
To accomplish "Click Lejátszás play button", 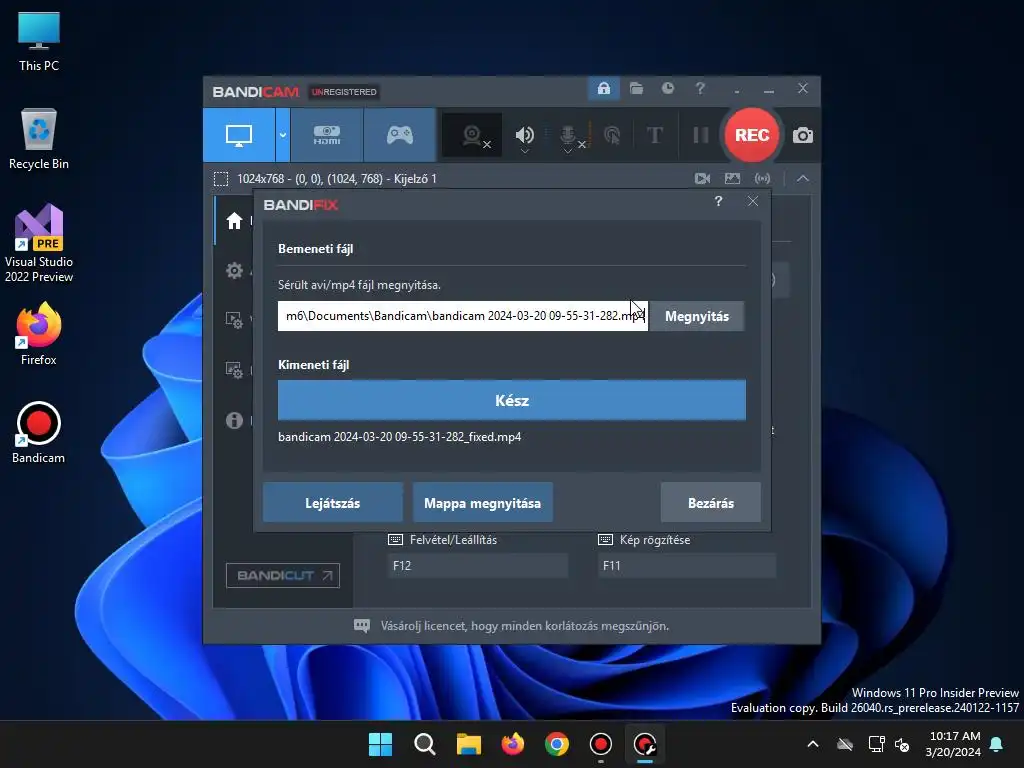I will point(332,503).
